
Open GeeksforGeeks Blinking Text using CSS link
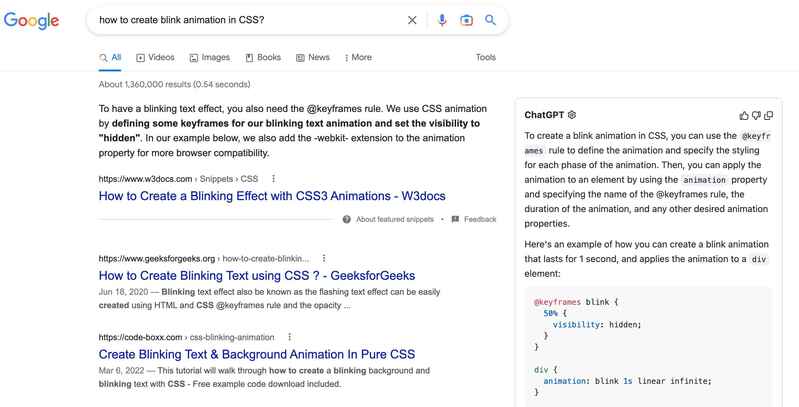click(x=257, y=276)
